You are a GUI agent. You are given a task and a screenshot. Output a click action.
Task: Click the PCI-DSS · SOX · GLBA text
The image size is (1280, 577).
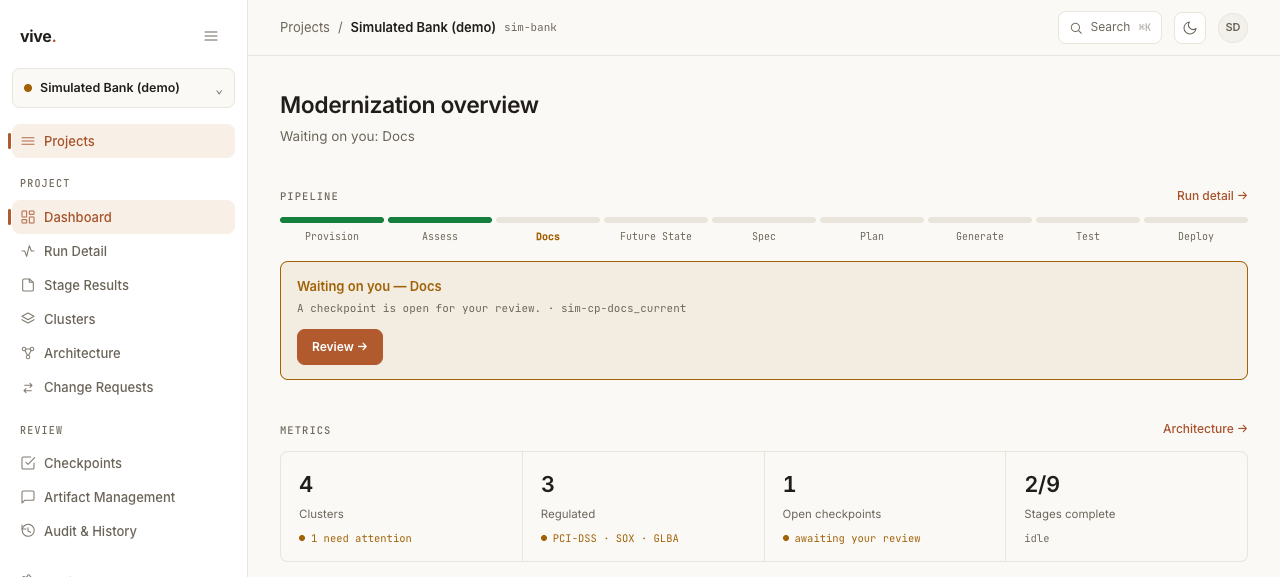616,539
